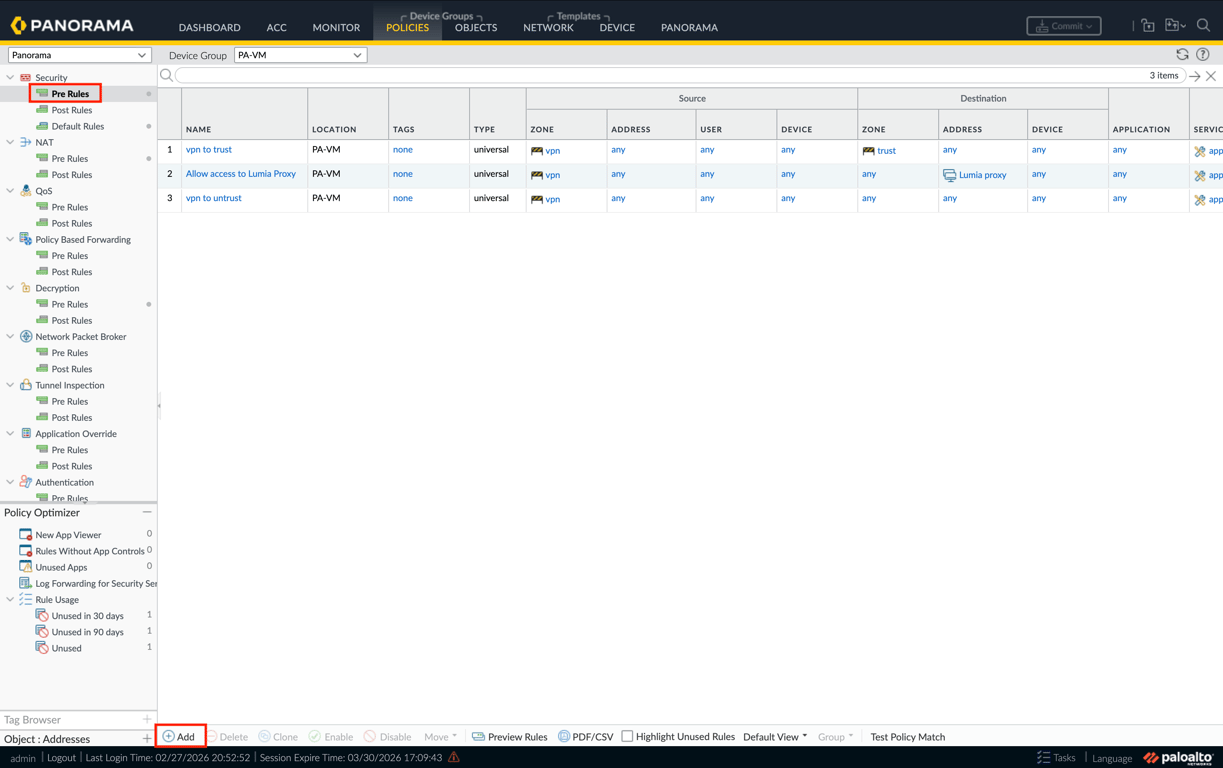The width and height of the screenshot is (1223, 768).
Task: Open the Default View dropdown
Action: point(775,737)
